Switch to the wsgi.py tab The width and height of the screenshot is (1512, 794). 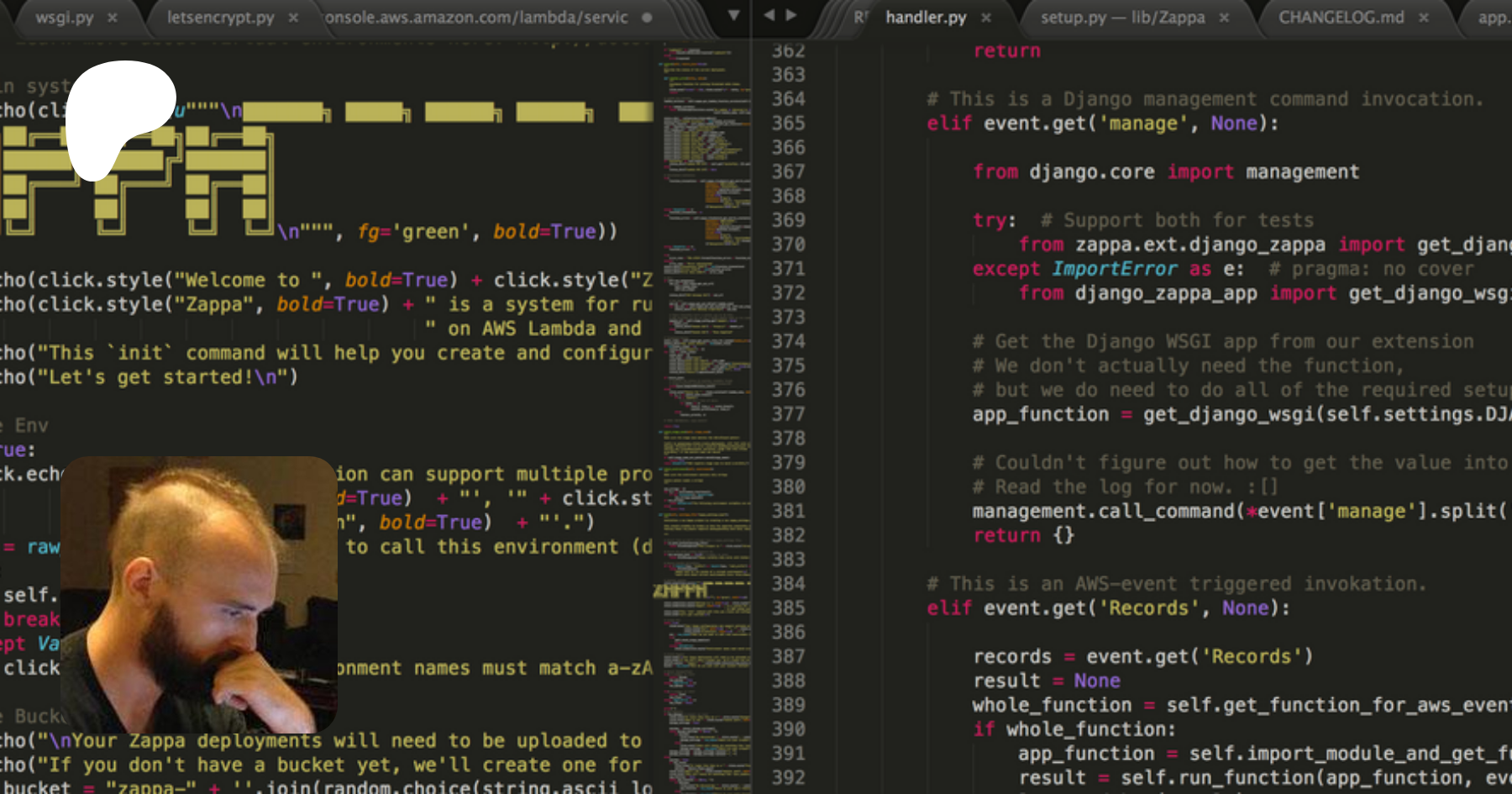(x=64, y=18)
